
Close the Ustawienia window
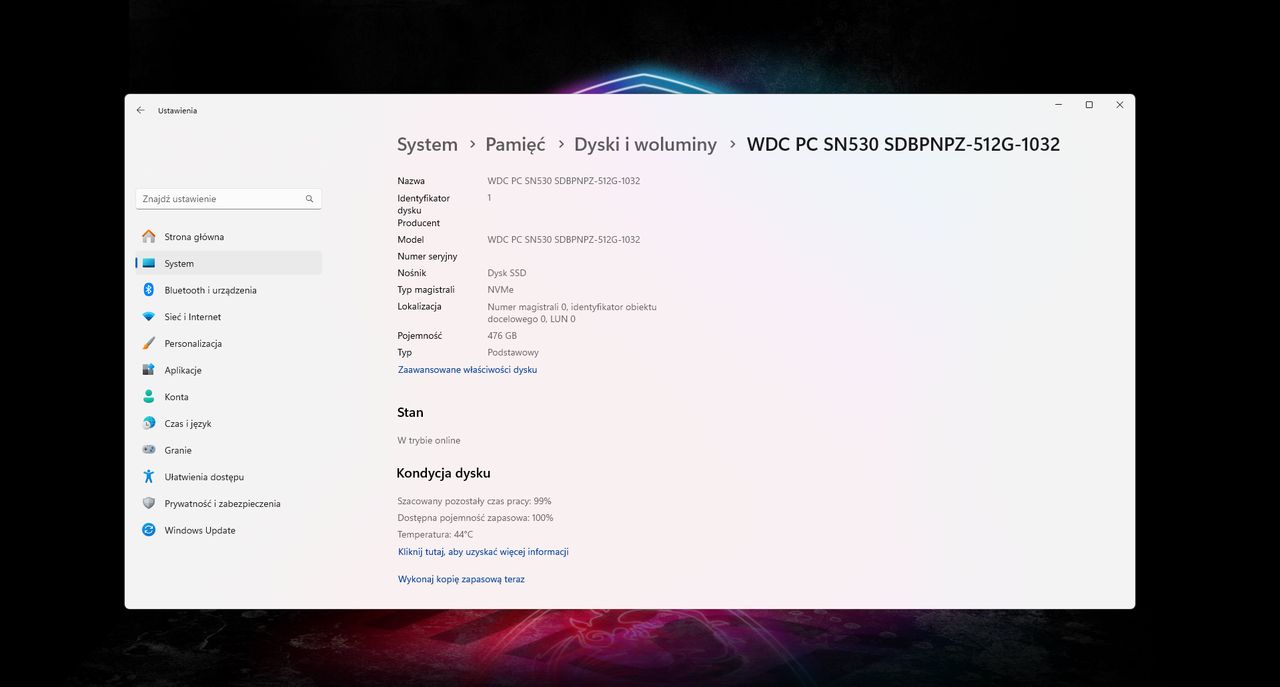coord(1120,105)
